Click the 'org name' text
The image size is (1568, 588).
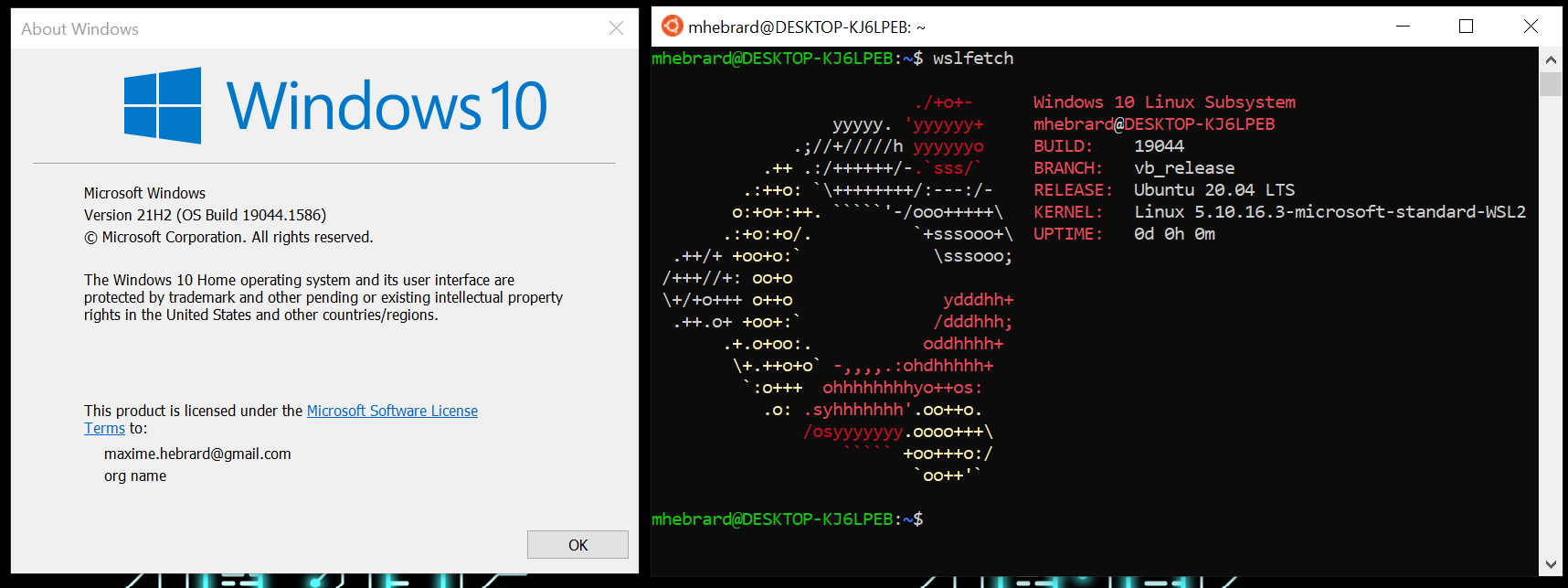[135, 476]
